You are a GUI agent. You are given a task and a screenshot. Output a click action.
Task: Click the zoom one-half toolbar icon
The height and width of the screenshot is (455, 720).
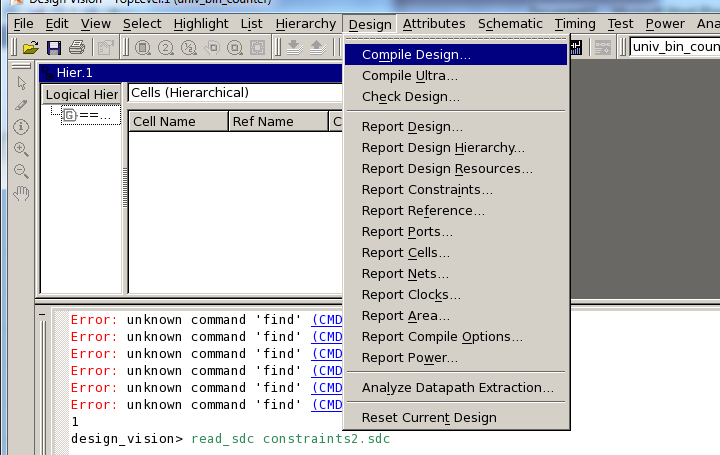[x=189, y=47]
